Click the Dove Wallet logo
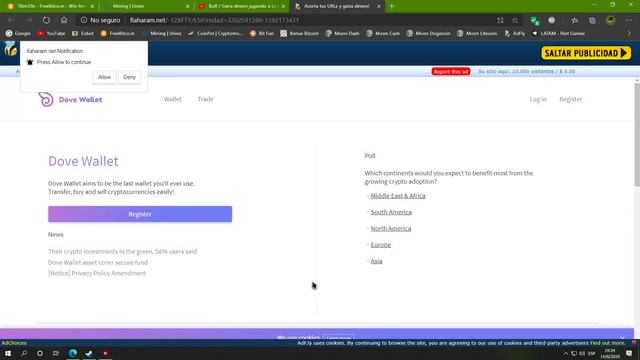The width and height of the screenshot is (640, 360). pos(70,99)
